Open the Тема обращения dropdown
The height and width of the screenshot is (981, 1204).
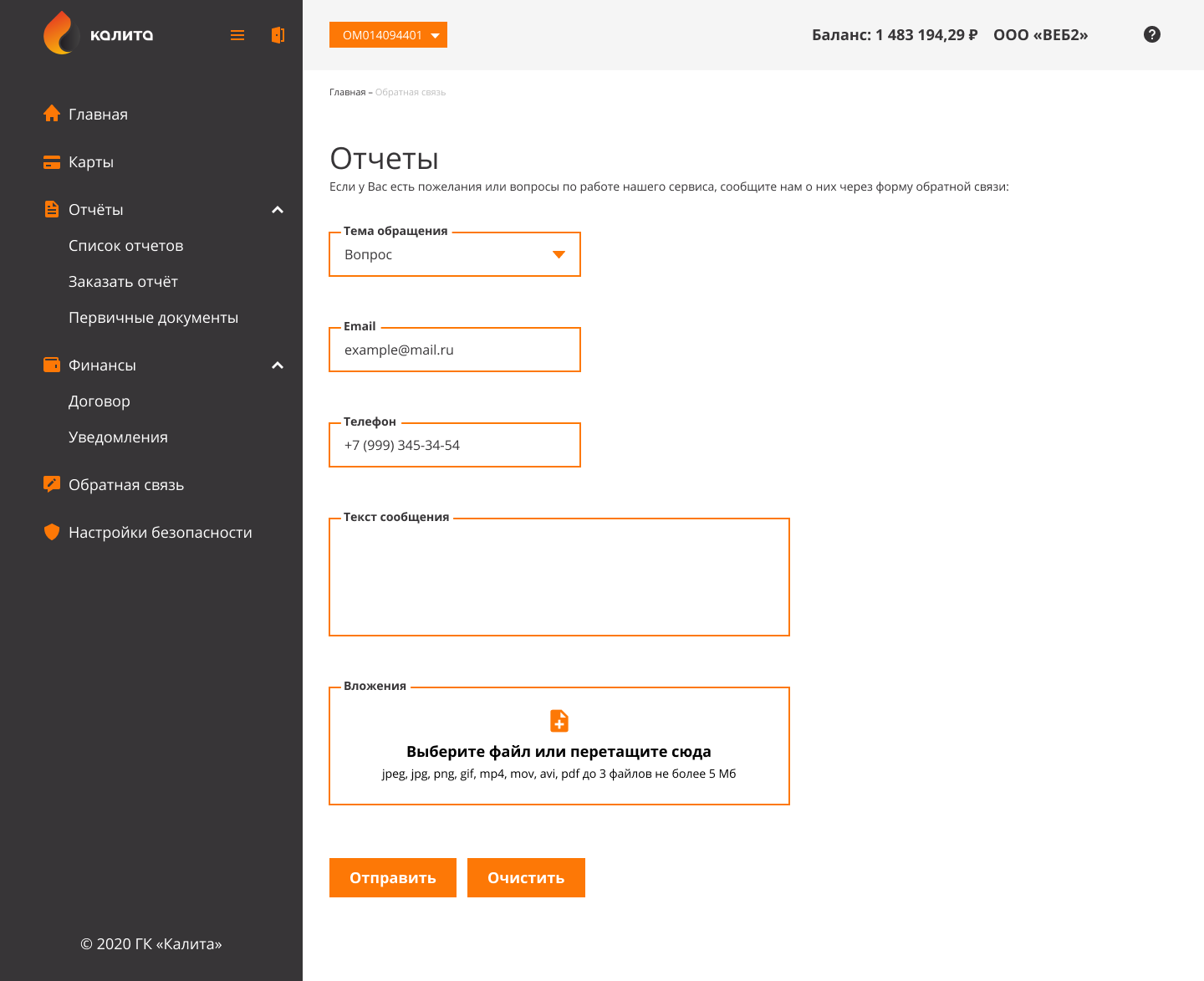tap(455, 254)
